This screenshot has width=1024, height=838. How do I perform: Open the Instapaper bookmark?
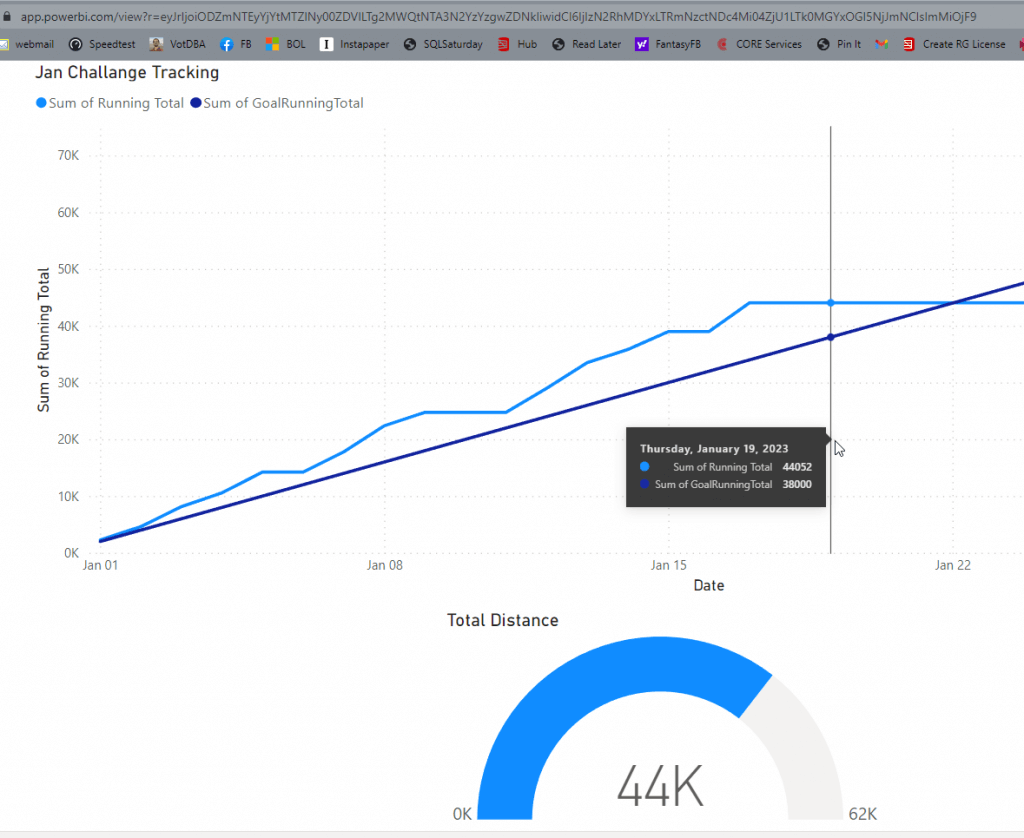(355, 44)
